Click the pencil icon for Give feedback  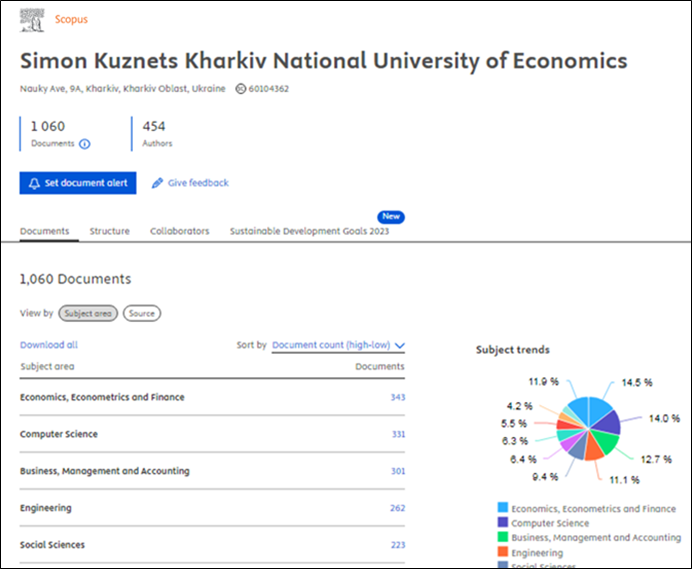157,183
